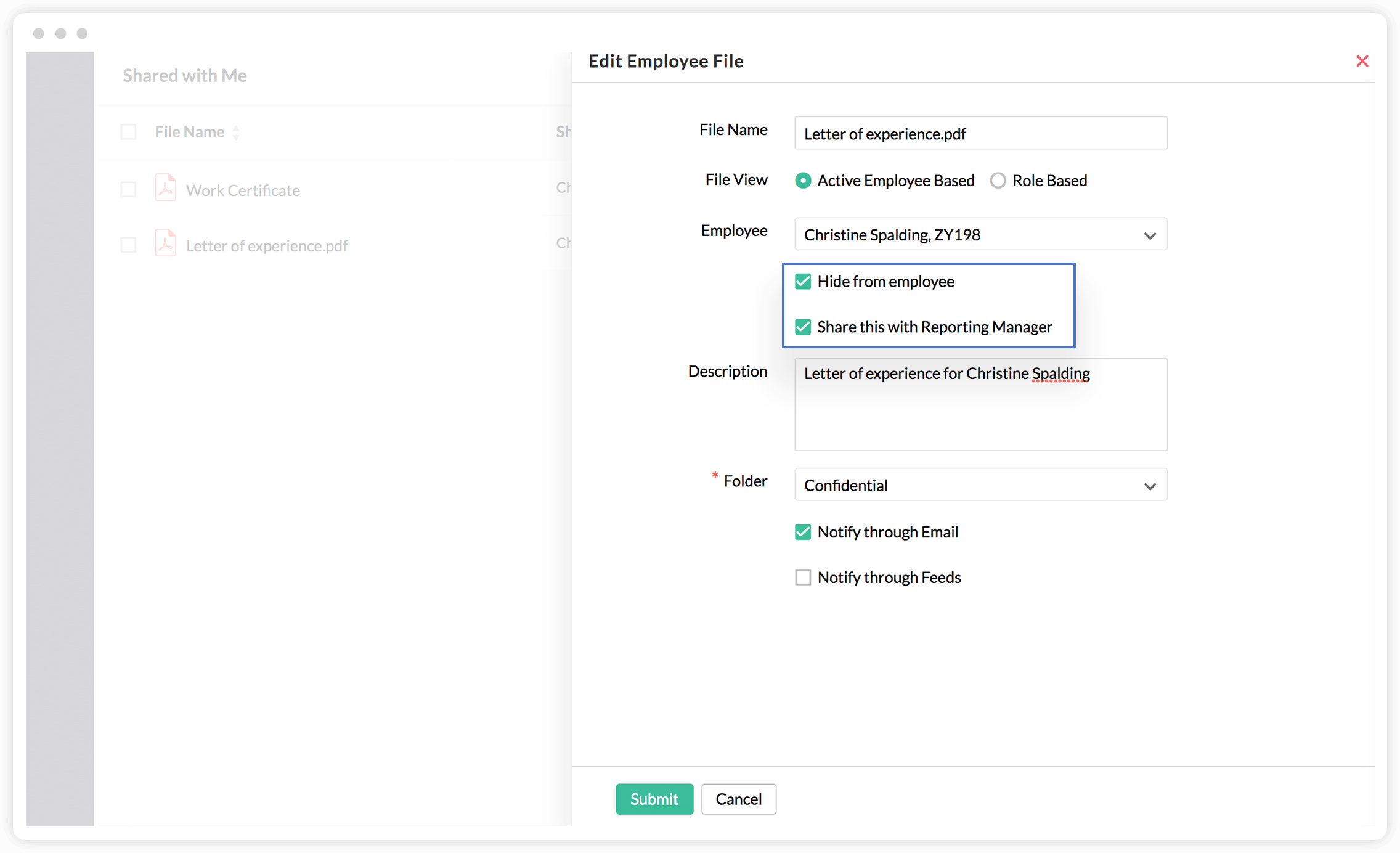Open the Employee dropdown
Screen dimensions: 1400x853
tap(980, 234)
